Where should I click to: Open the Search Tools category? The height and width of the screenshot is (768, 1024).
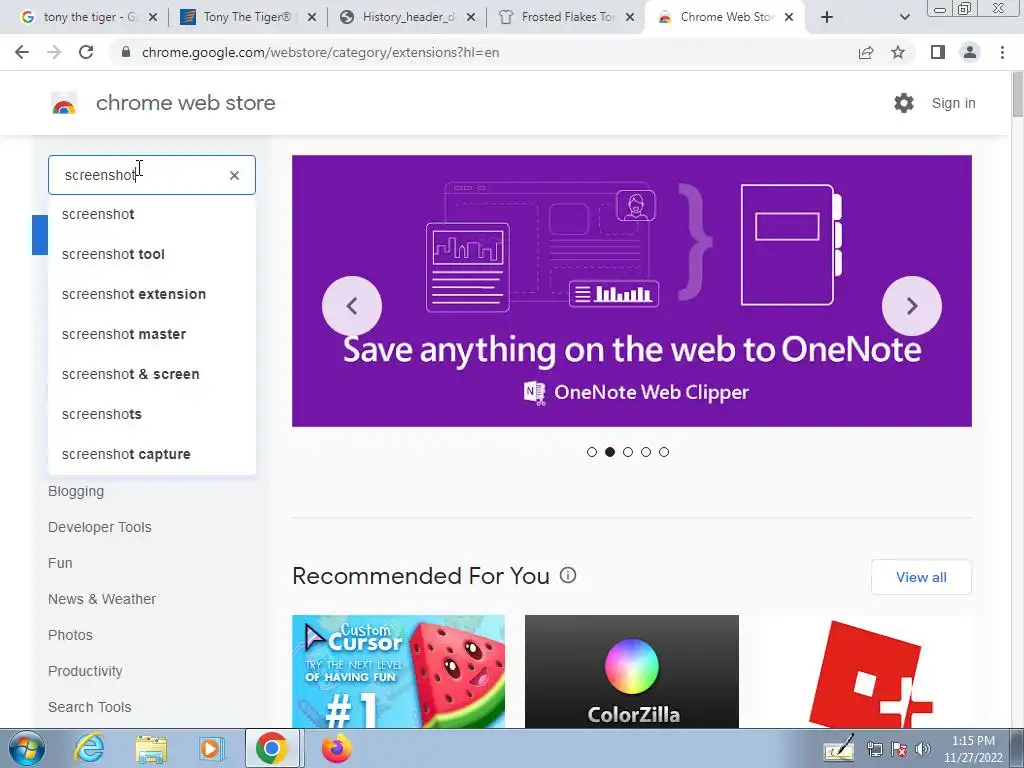[x=89, y=707]
